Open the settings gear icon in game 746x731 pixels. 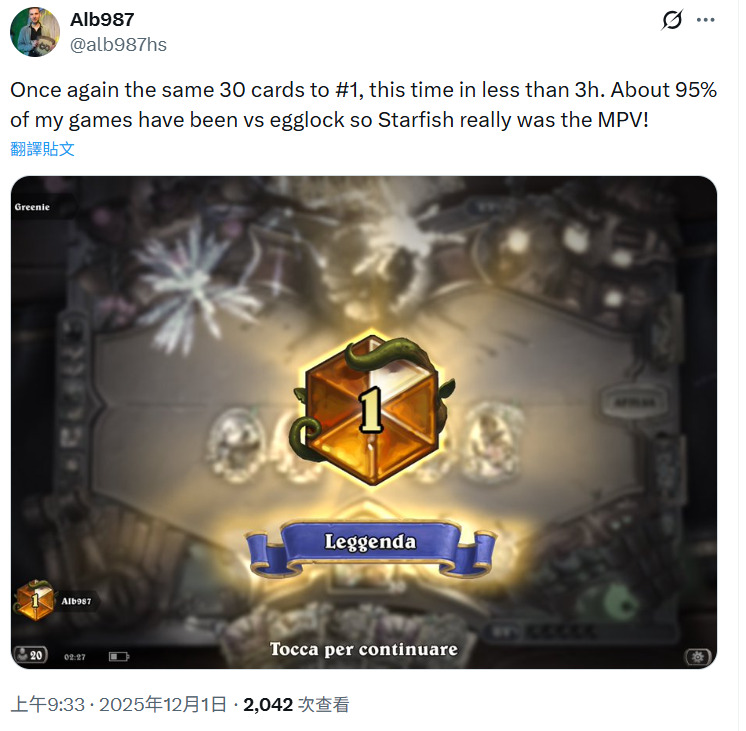(697, 657)
